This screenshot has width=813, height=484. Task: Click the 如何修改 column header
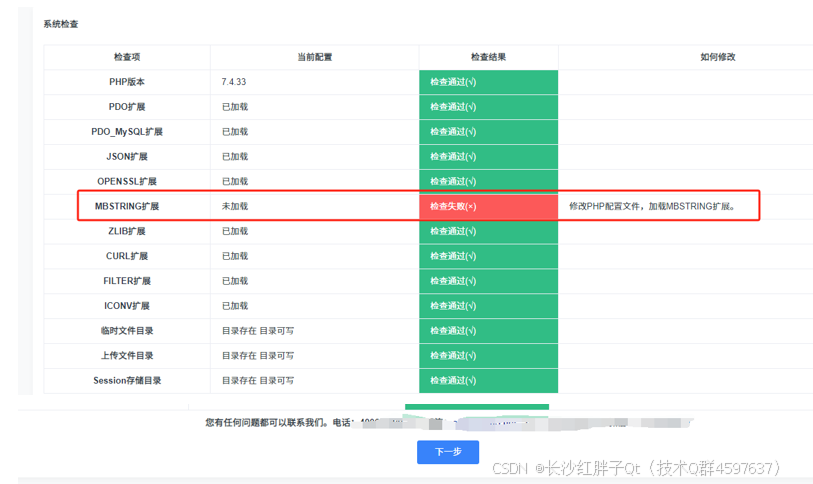[717, 57]
